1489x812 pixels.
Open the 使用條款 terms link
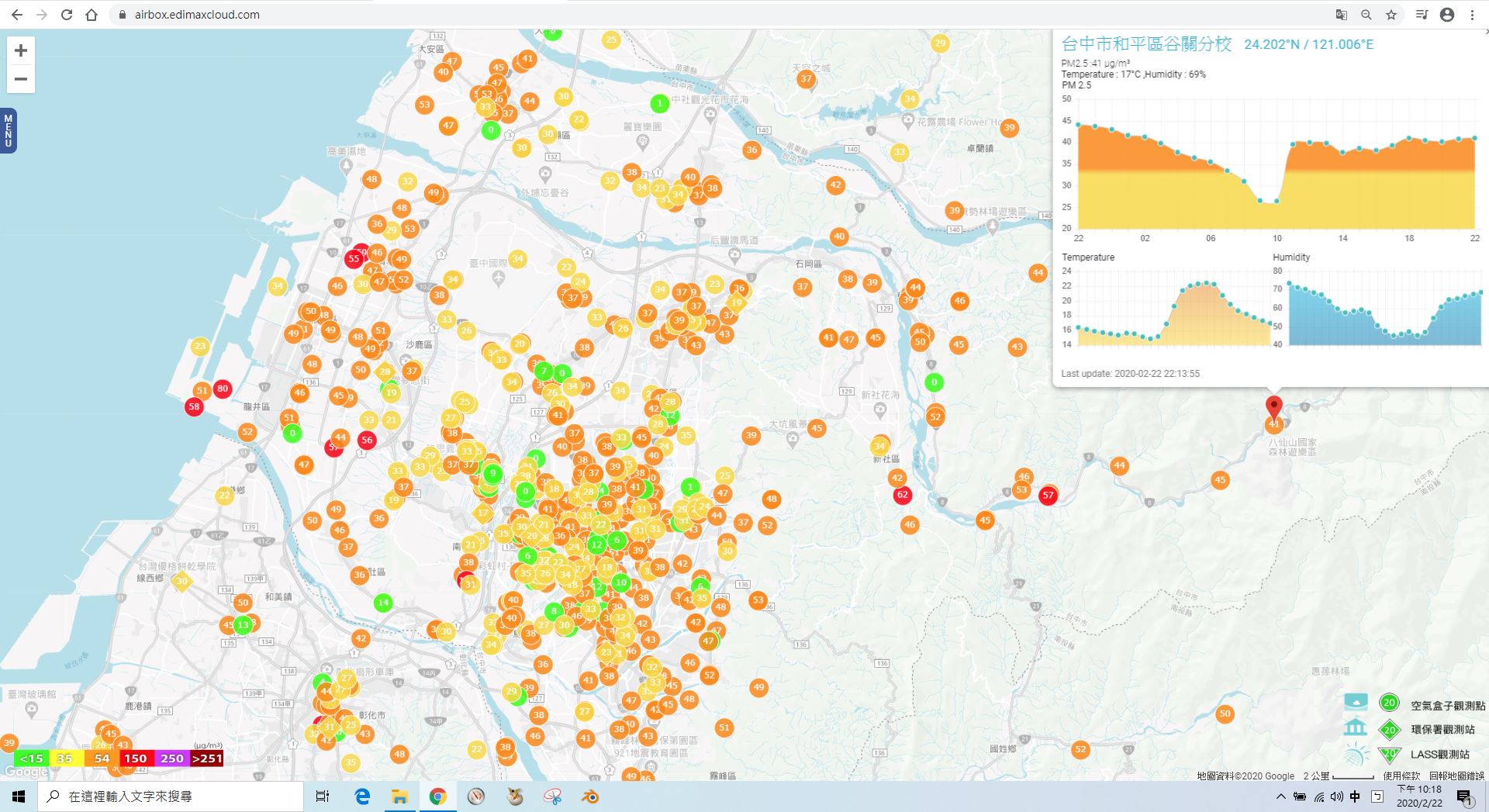click(x=1401, y=776)
